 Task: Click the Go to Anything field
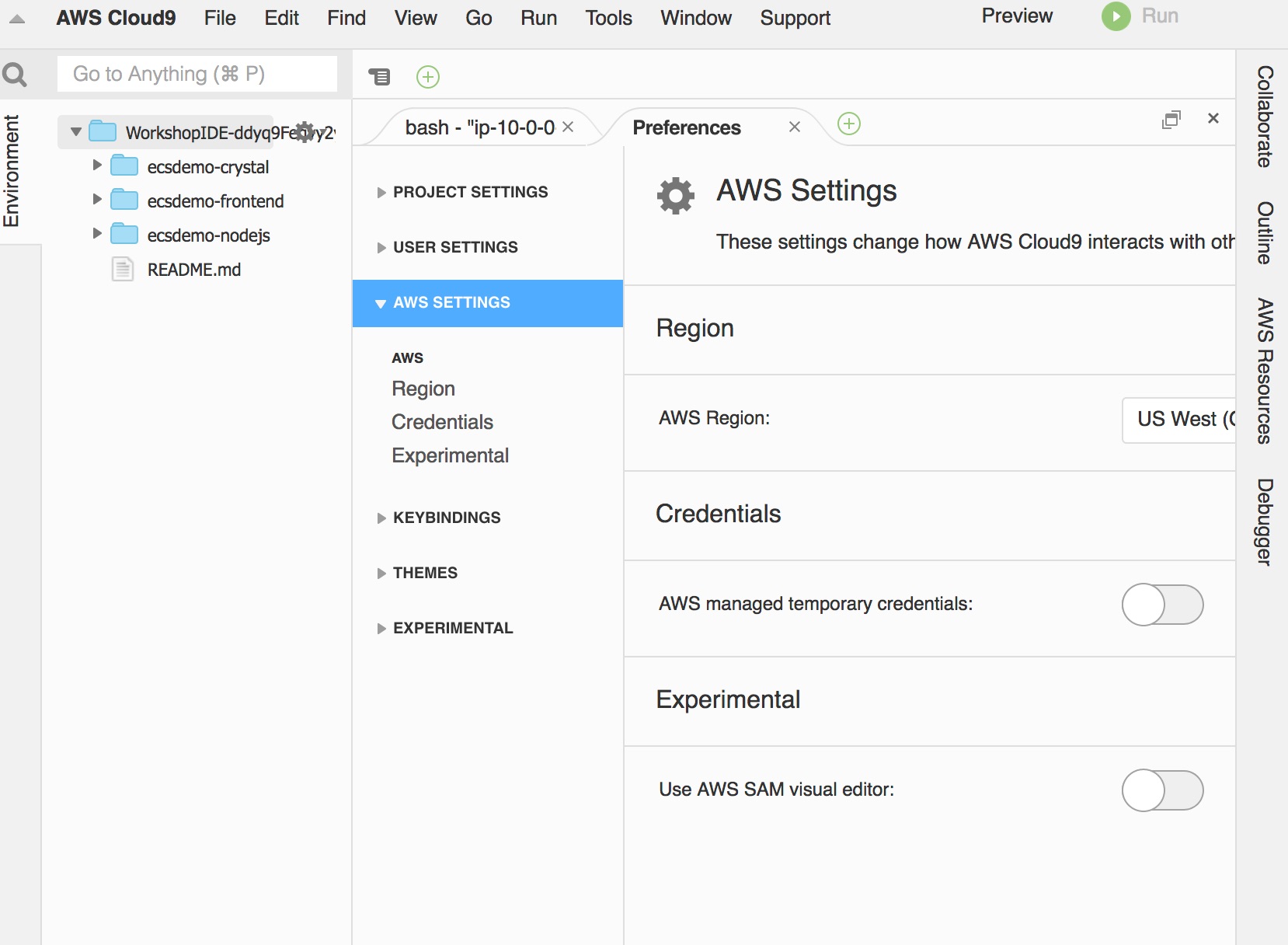click(x=197, y=74)
